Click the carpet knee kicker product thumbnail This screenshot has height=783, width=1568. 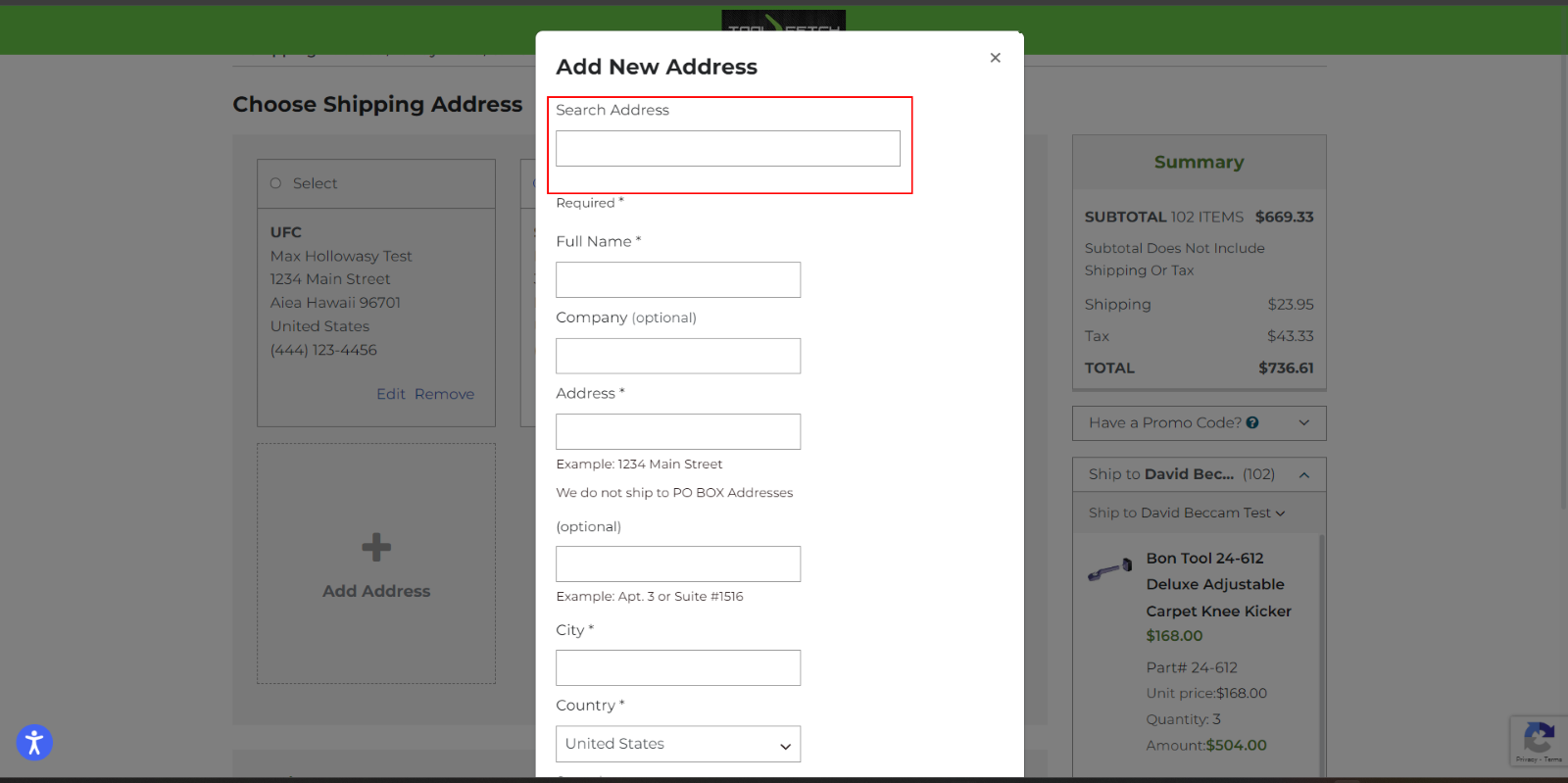(1109, 570)
